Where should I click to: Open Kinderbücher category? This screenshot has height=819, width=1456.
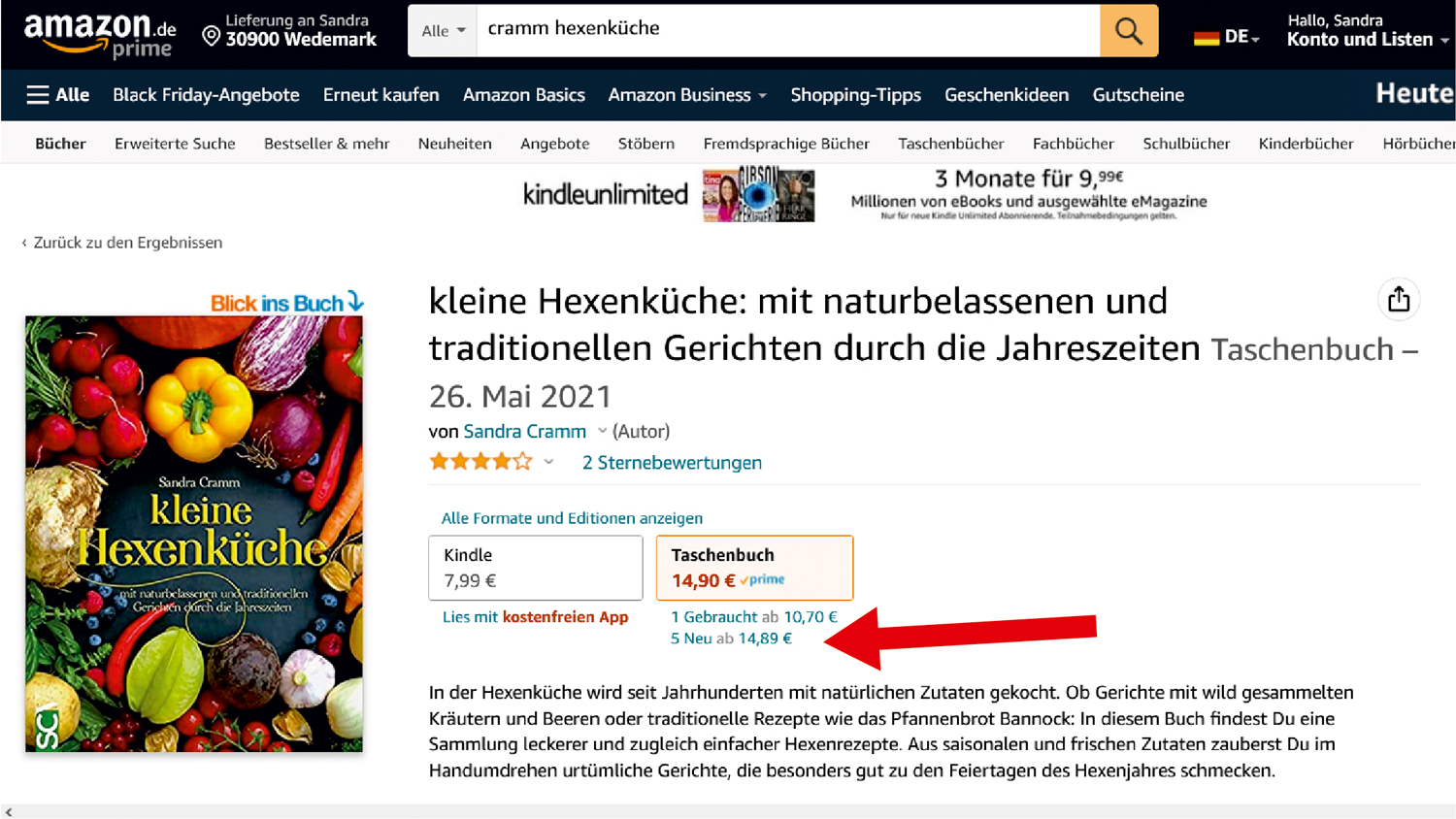(x=1306, y=144)
